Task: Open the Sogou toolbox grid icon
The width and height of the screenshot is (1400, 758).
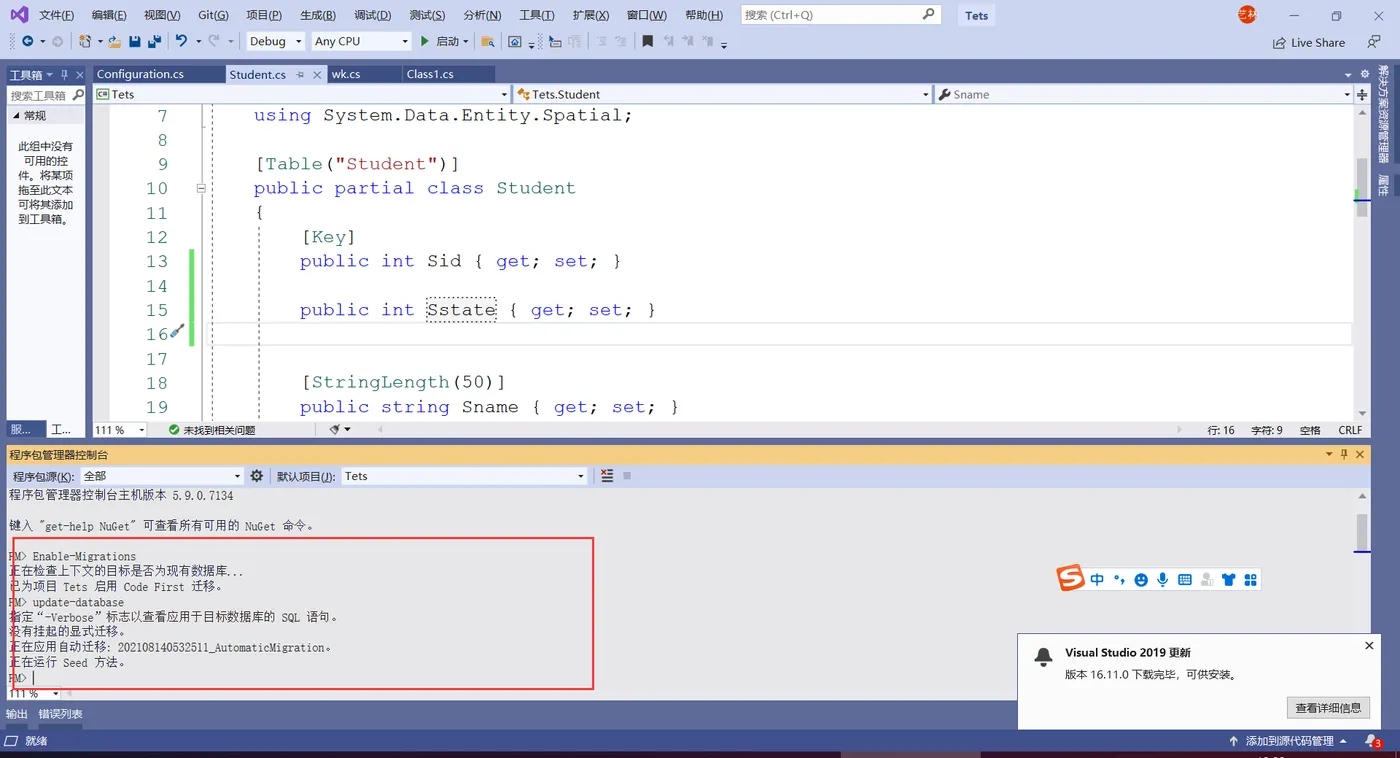Action: coord(1250,579)
